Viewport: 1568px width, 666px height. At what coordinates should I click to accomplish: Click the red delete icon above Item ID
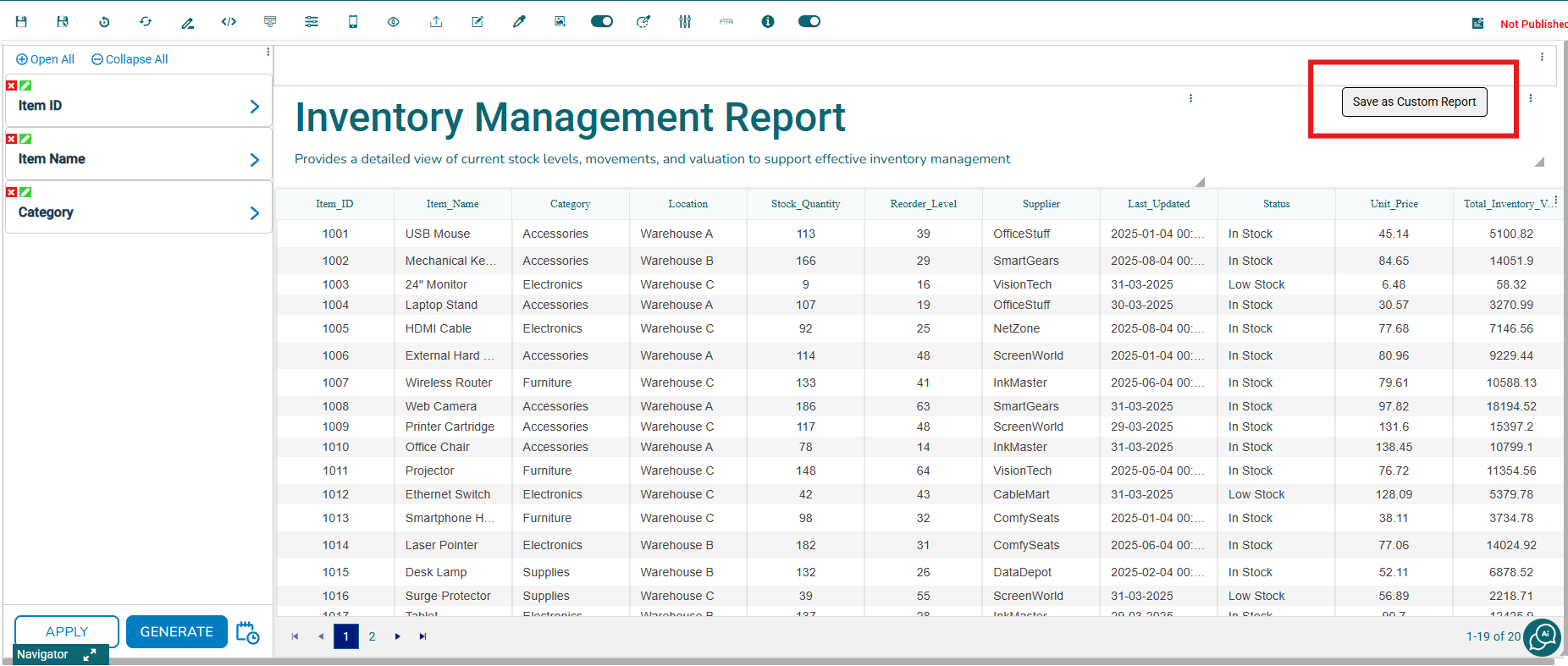click(x=12, y=85)
